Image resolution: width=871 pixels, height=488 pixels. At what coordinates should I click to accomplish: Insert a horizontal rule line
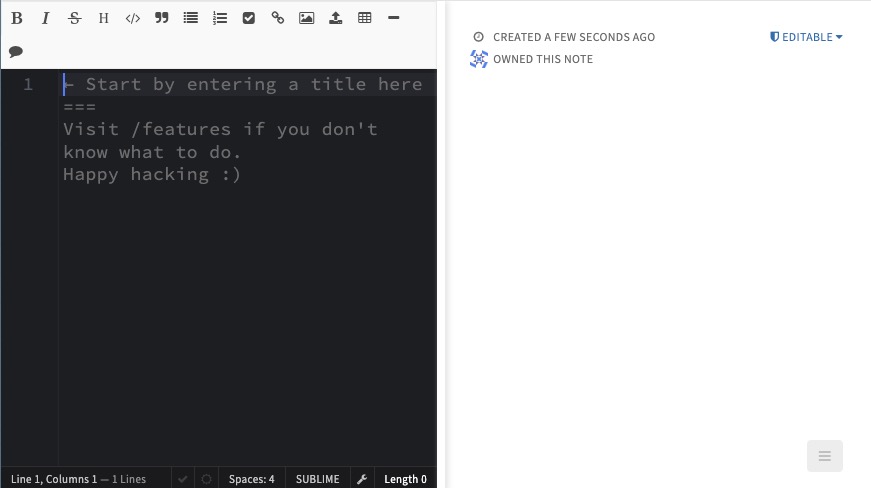[x=394, y=18]
